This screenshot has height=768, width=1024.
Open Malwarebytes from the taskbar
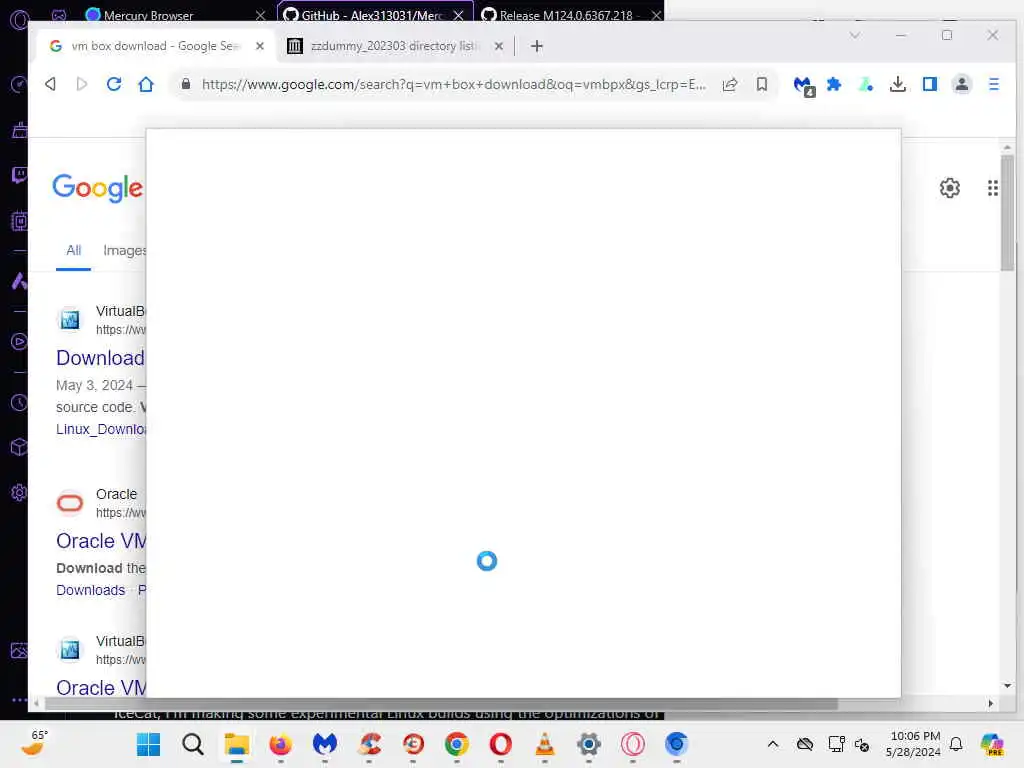(x=325, y=744)
